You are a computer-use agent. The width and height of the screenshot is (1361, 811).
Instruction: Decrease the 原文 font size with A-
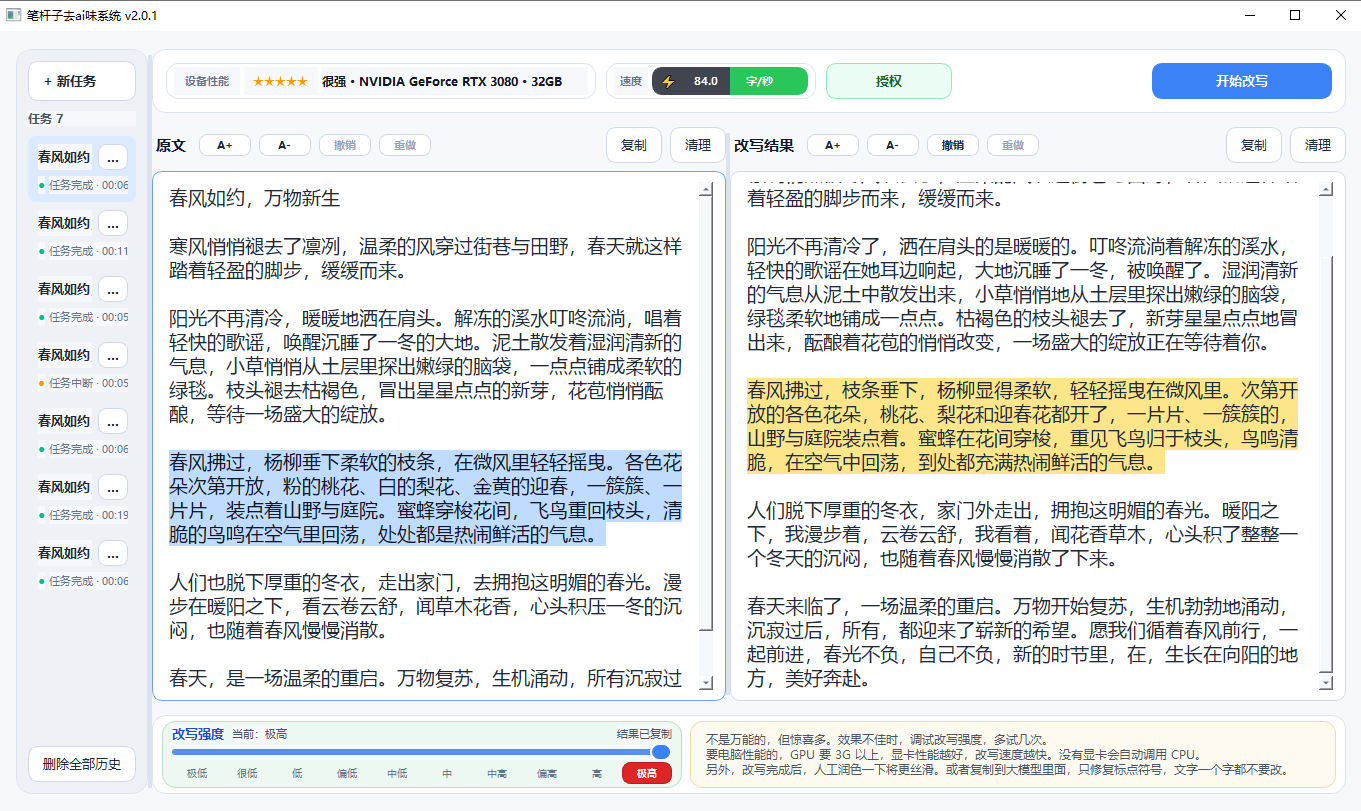click(x=285, y=145)
